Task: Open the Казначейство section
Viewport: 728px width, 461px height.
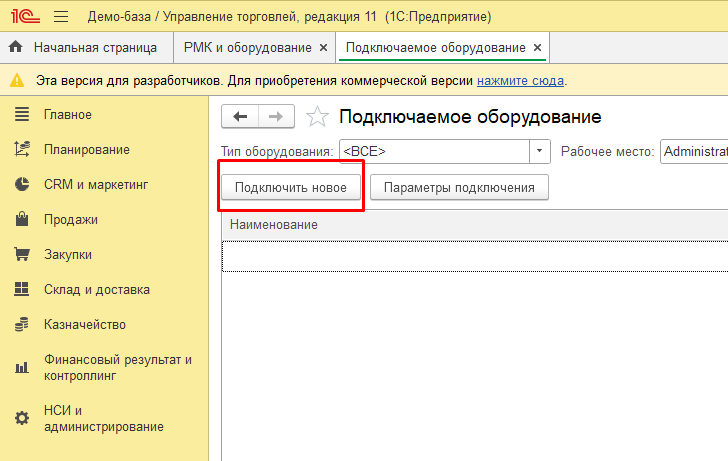Action: click(x=84, y=325)
